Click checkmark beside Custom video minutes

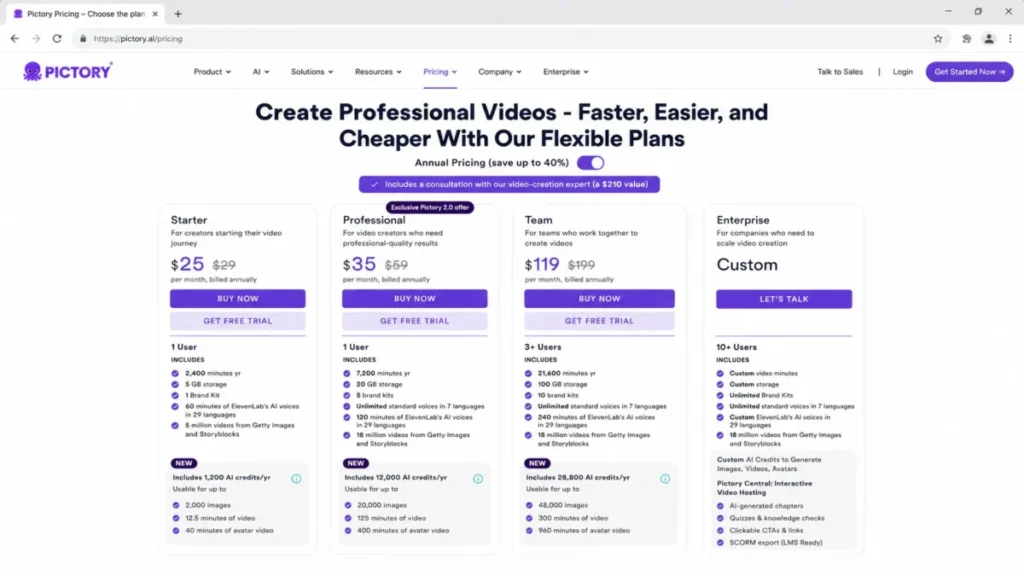(720, 374)
